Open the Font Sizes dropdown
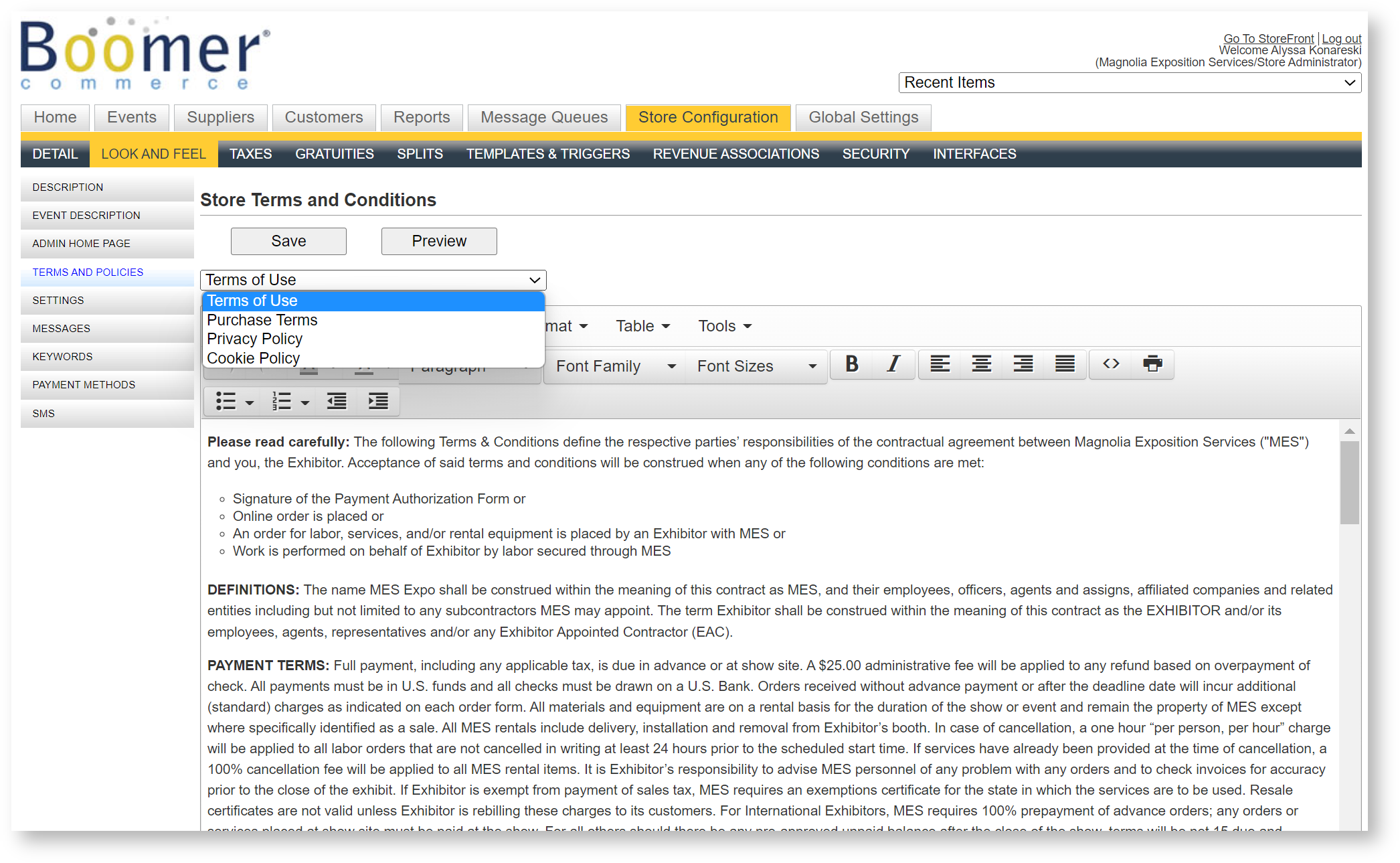1400x863 pixels. [756, 366]
